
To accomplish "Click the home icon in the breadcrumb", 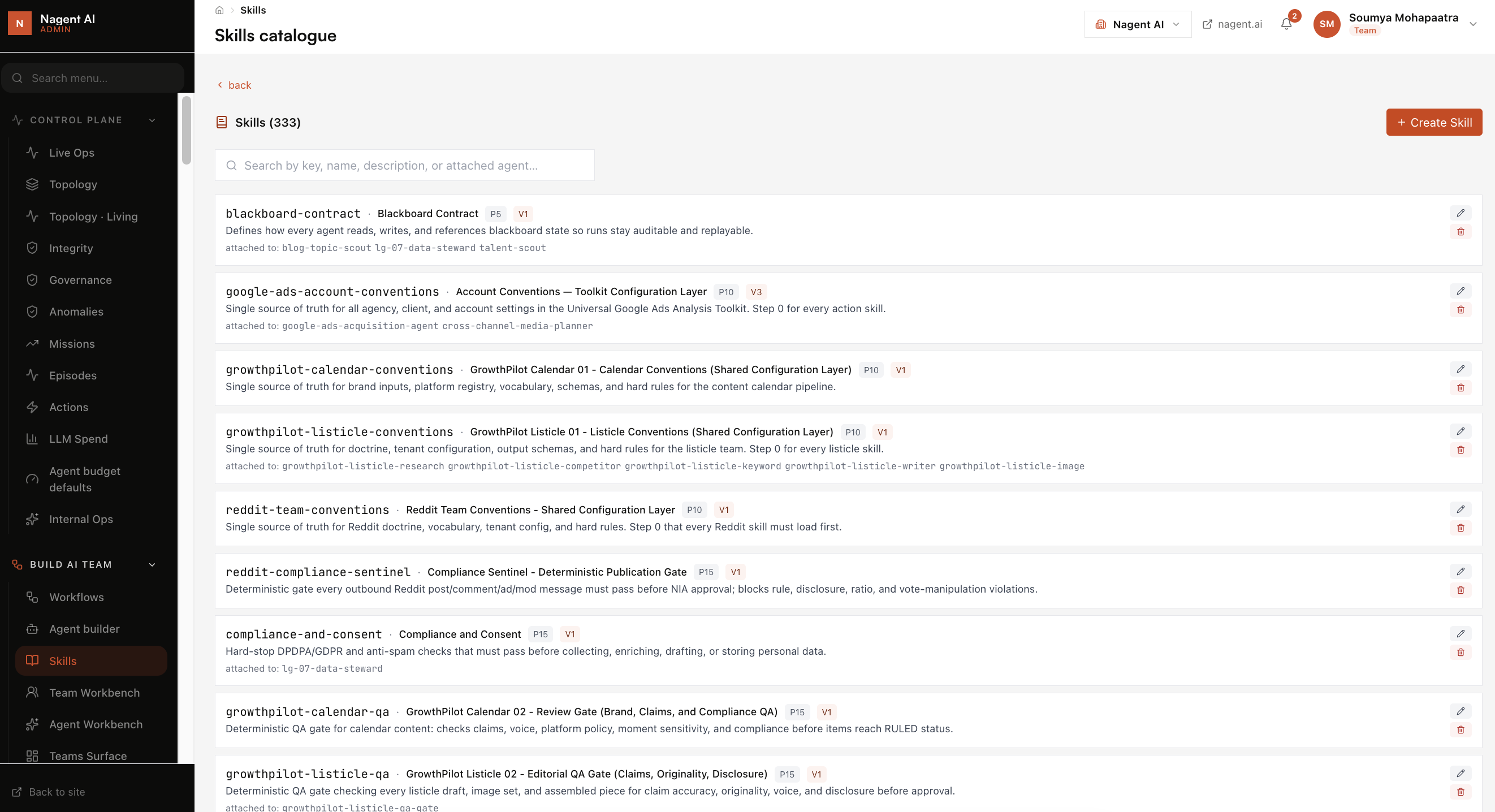I will click(219, 10).
